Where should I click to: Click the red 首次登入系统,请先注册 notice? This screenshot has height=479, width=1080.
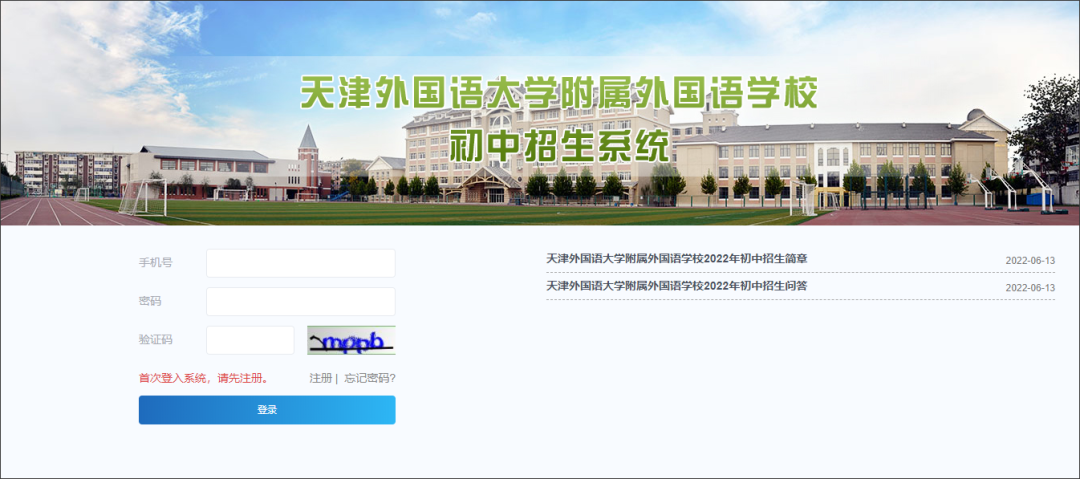(x=204, y=378)
